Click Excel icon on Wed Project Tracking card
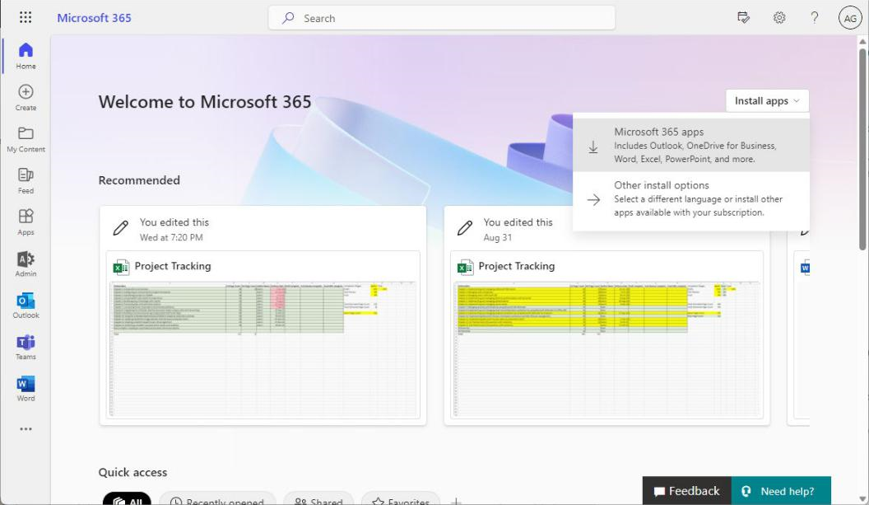The height and width of the screenshot is (508, 872). coord(121,267)
